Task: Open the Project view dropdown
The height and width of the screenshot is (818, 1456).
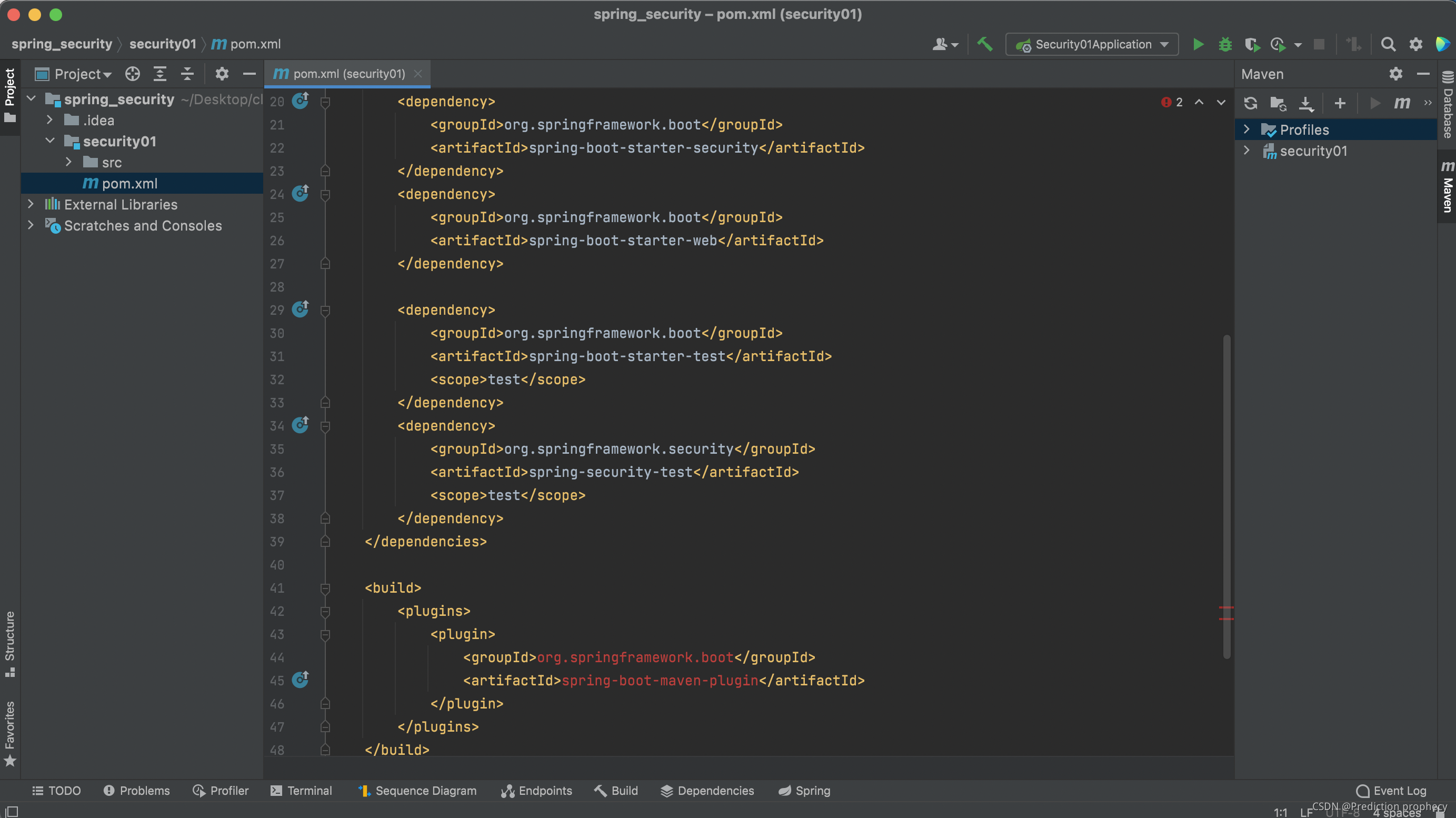Action: point(74,74)
